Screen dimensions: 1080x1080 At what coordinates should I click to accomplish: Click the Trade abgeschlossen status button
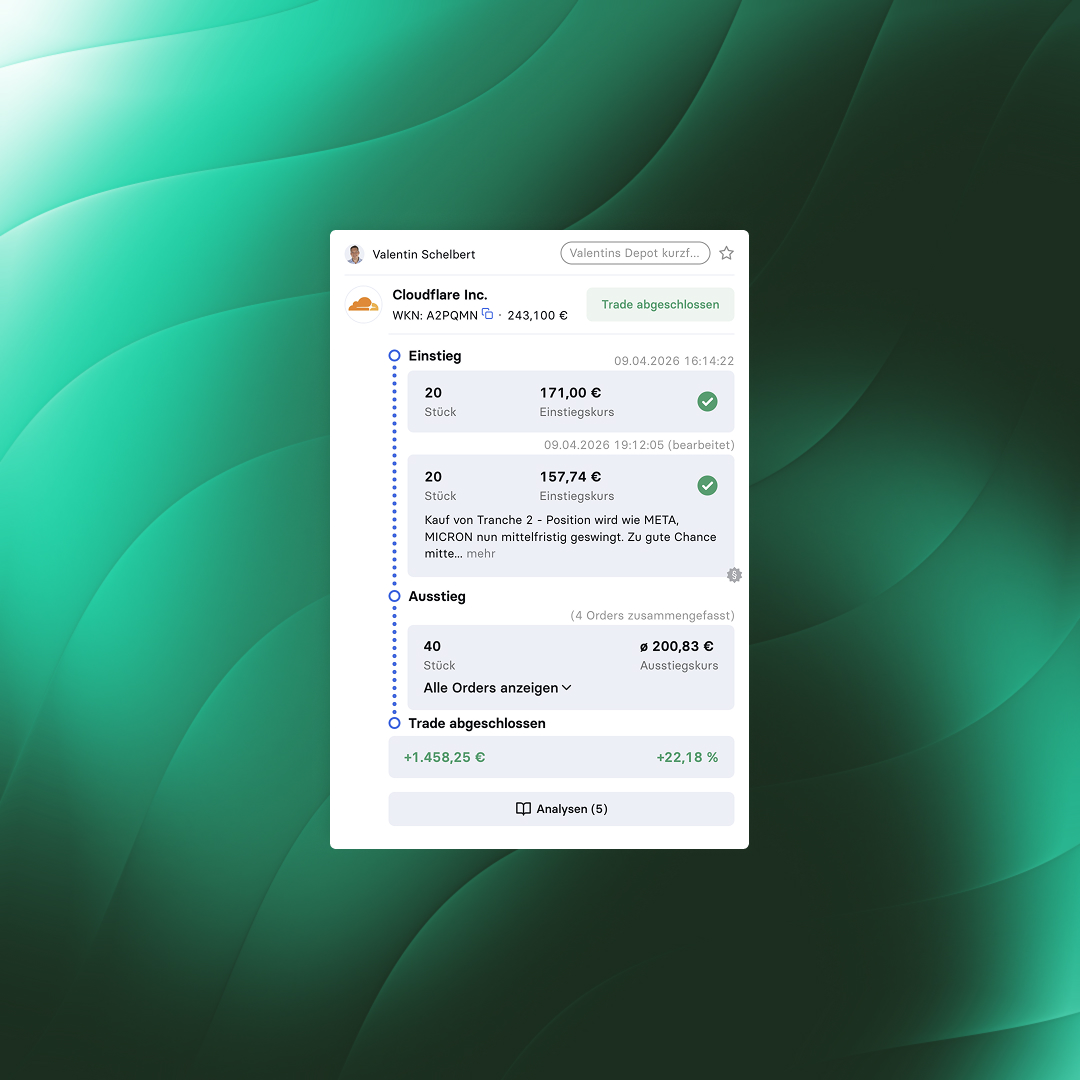[660, 304]
